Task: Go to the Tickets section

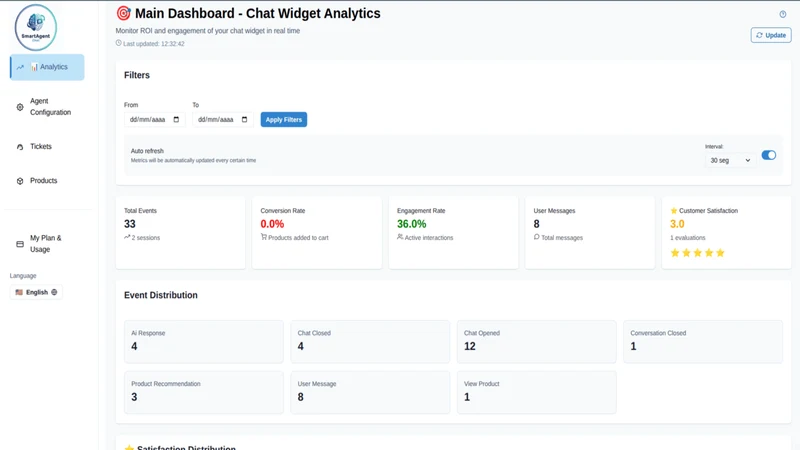Action: [47, 146]
